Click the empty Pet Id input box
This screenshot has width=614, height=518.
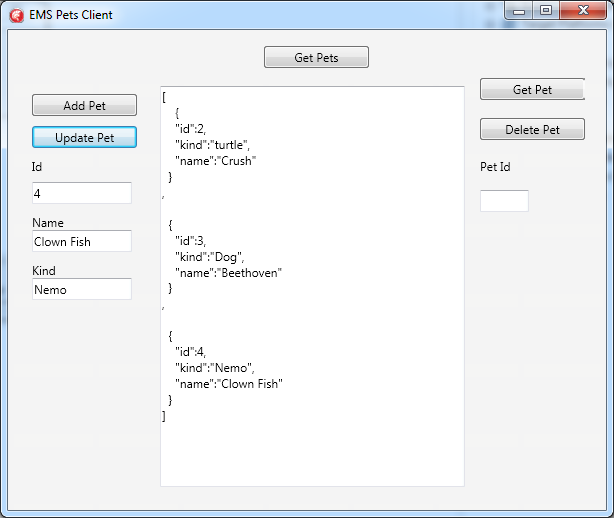[x=504, y=201]
